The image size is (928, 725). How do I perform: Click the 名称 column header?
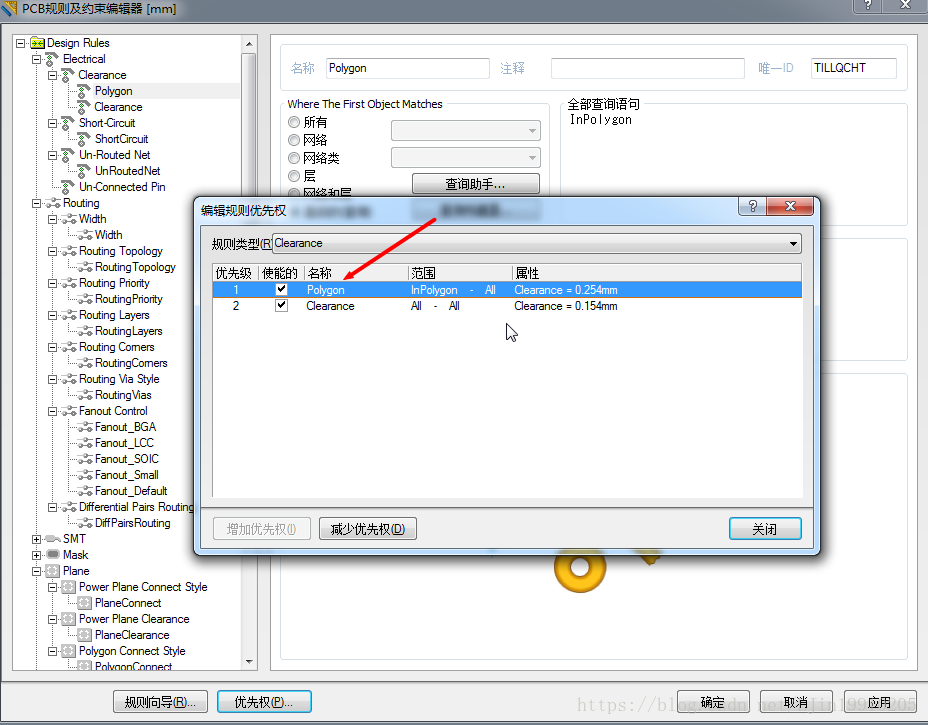(x=356, y=273)
